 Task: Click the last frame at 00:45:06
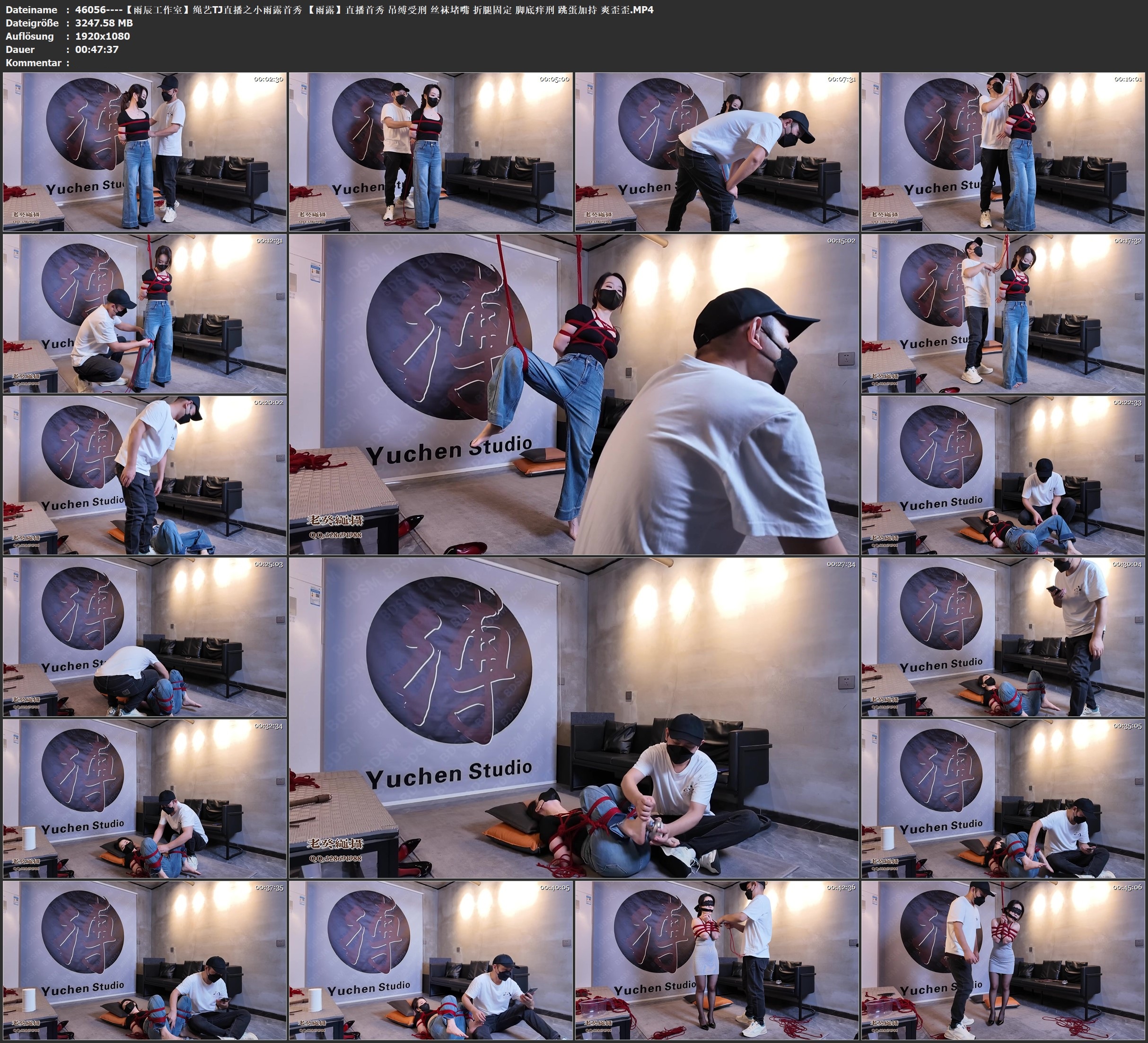pos(1003,960)
